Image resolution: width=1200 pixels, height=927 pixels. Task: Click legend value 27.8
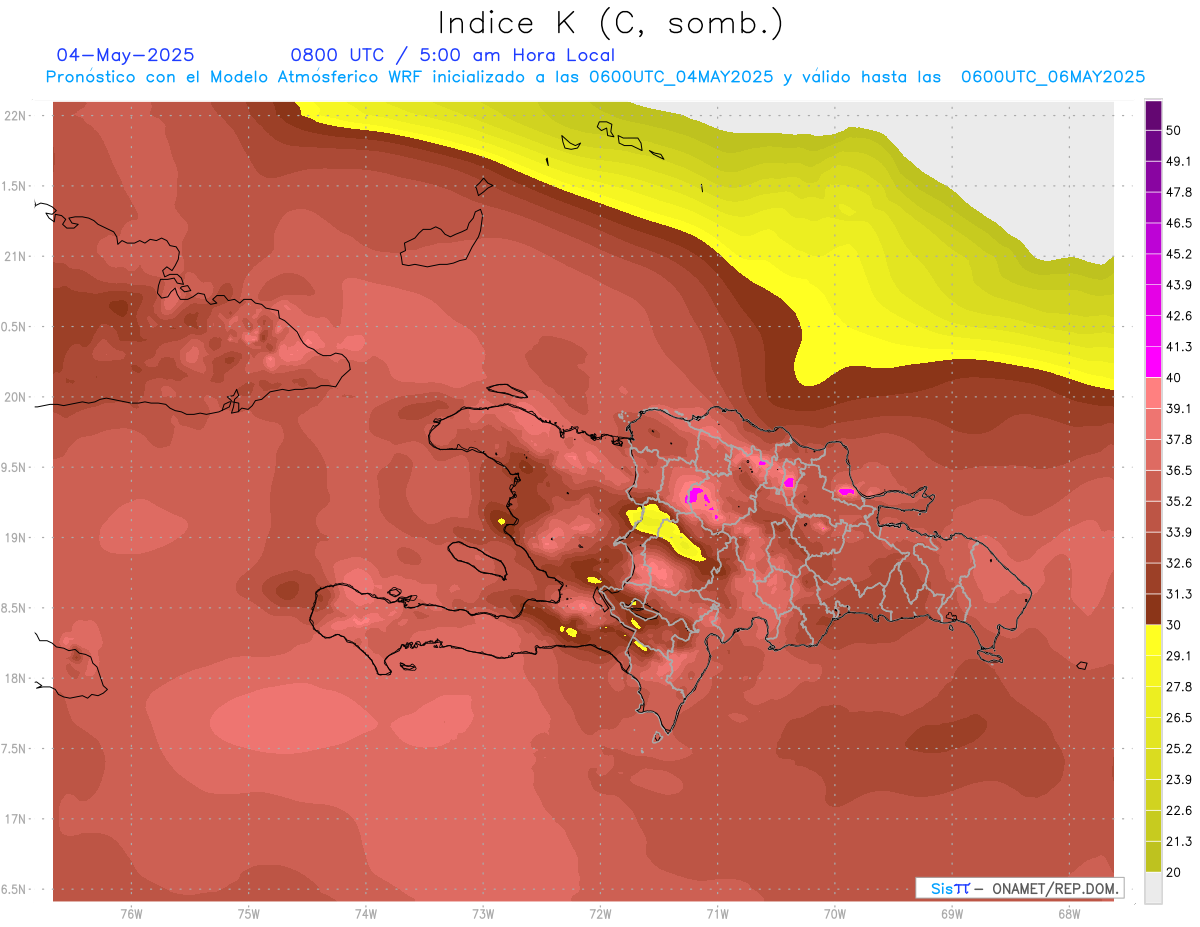coord(1179,686)
